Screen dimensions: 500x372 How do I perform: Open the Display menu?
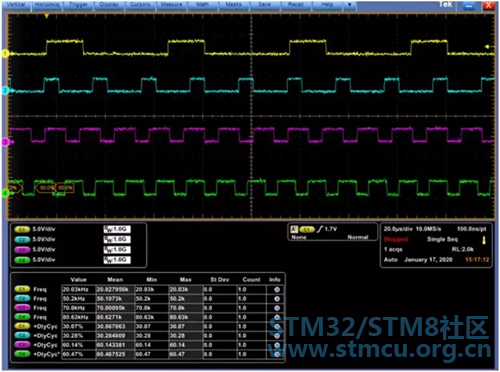pos(109,5)
